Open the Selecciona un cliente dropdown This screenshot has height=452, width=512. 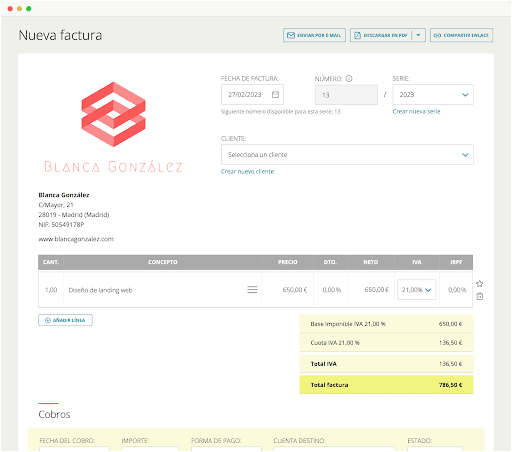pos(347,155)
